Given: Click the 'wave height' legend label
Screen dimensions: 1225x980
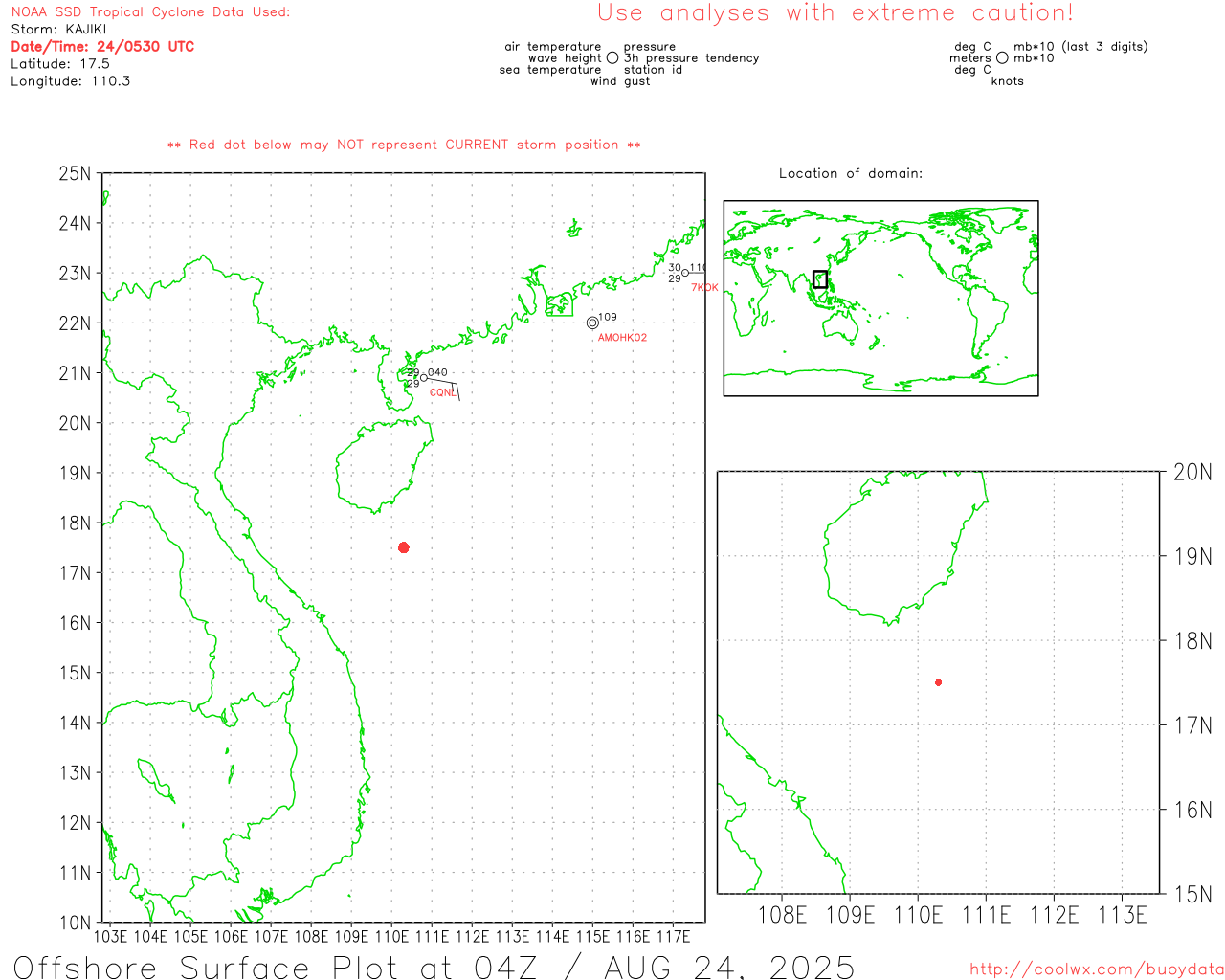Looking at the screenshot, I should pos(565,58).
